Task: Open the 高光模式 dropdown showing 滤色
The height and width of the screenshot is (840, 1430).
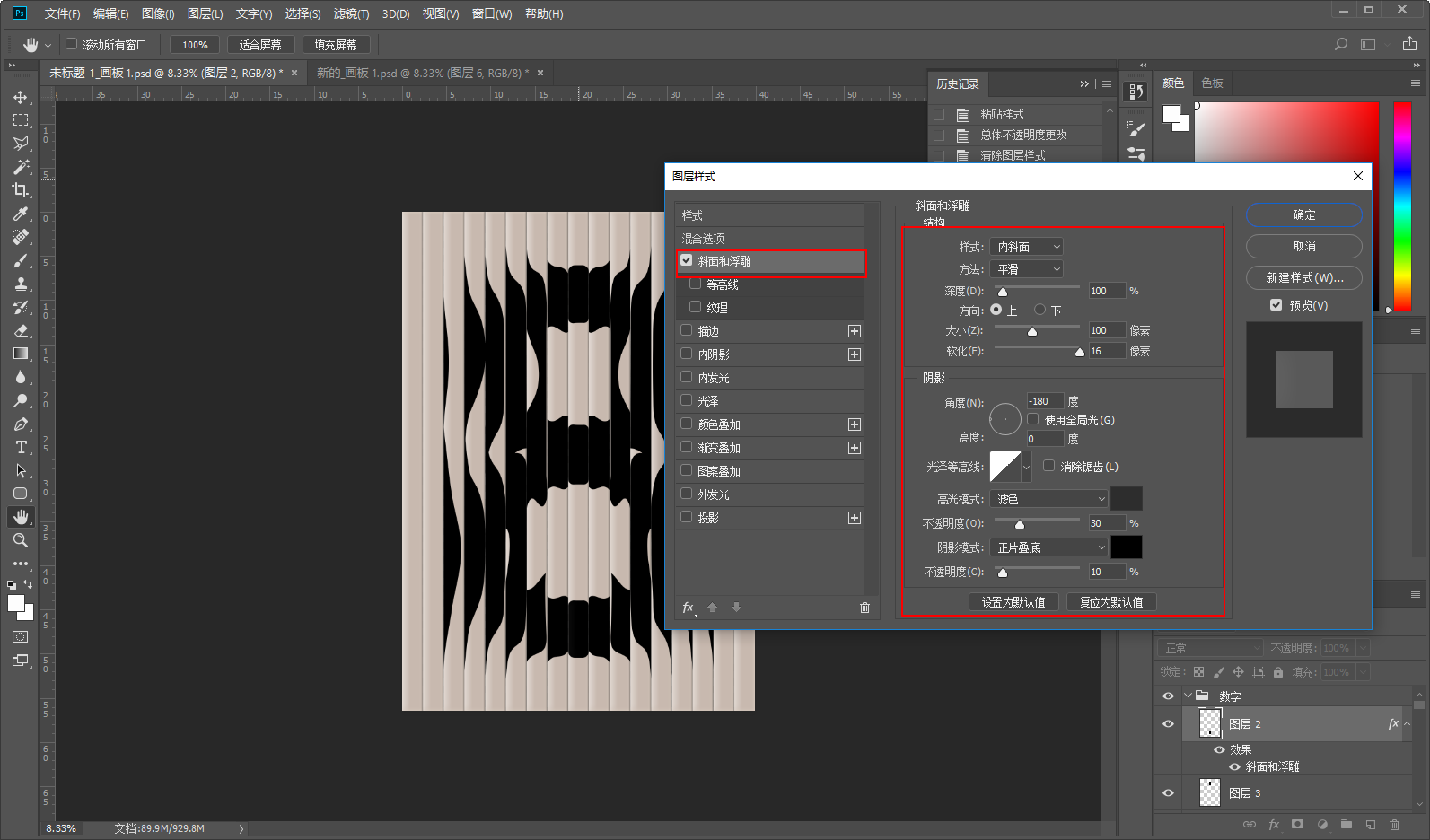Action: pyautogui.click(x=1049, y=499)
